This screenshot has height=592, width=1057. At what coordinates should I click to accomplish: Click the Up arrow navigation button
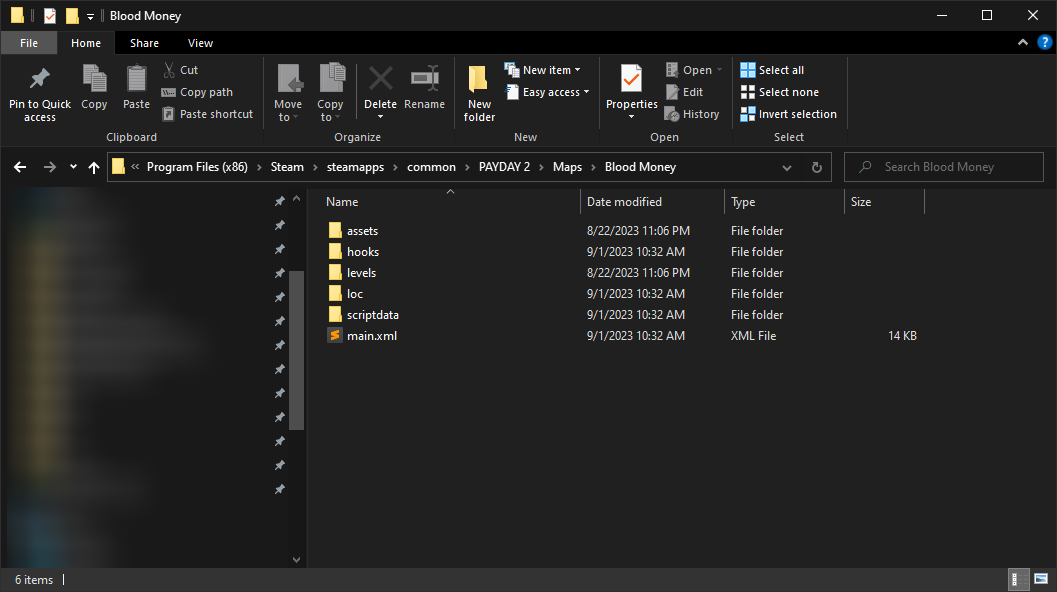(x=94, y=168)
